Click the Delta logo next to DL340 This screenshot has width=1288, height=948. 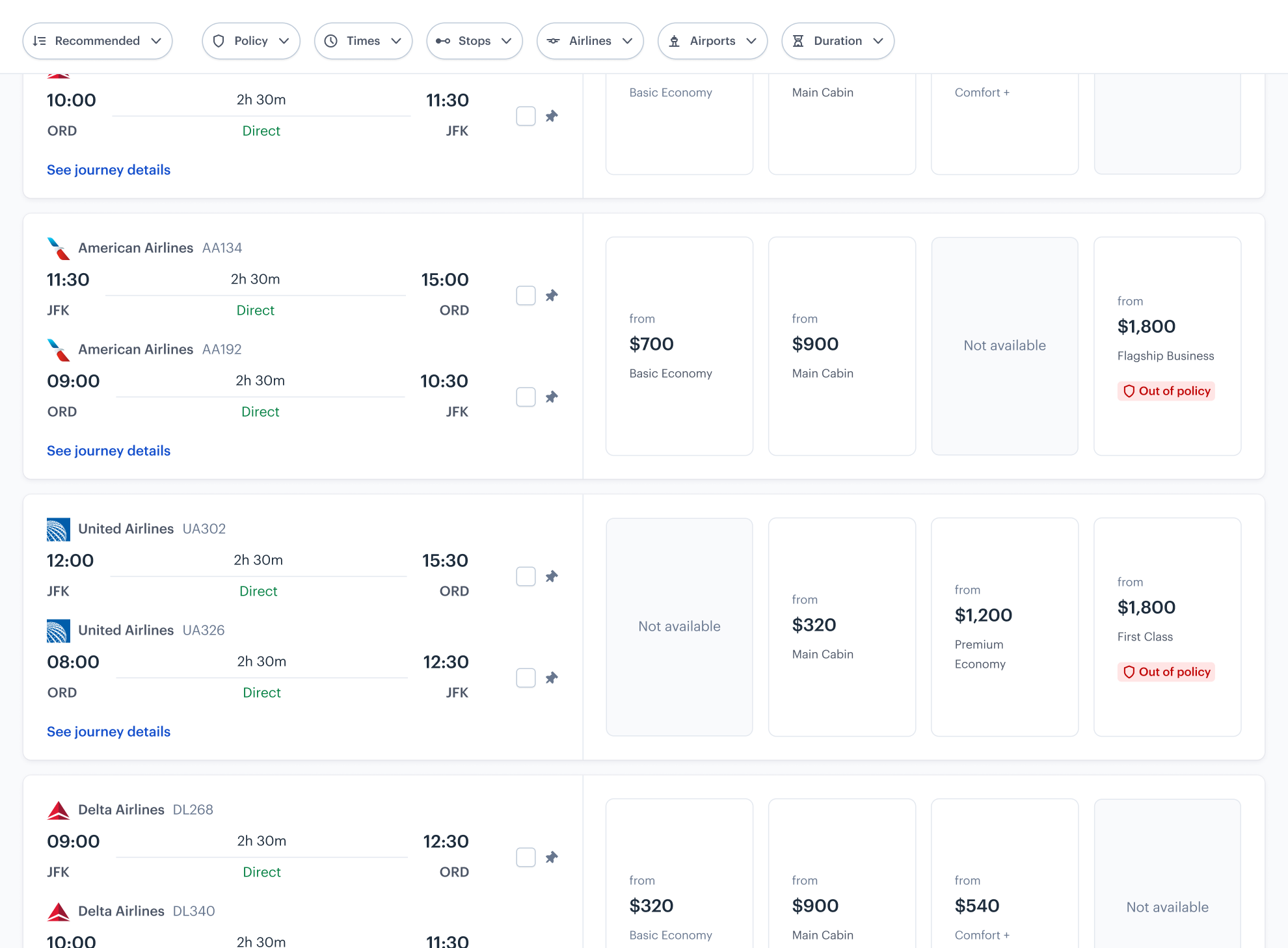pos(59,912)
